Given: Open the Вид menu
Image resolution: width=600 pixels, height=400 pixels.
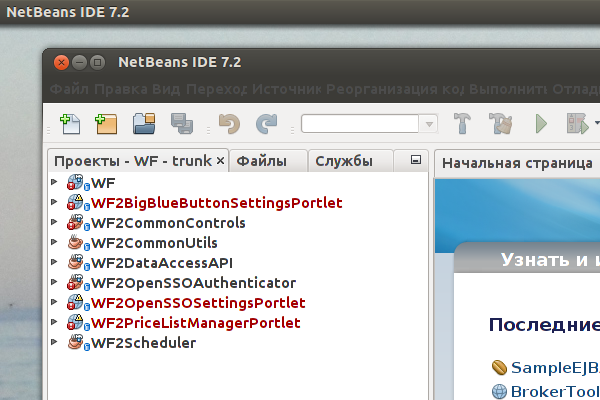Looking at the screenshot, I should [166, 90].
